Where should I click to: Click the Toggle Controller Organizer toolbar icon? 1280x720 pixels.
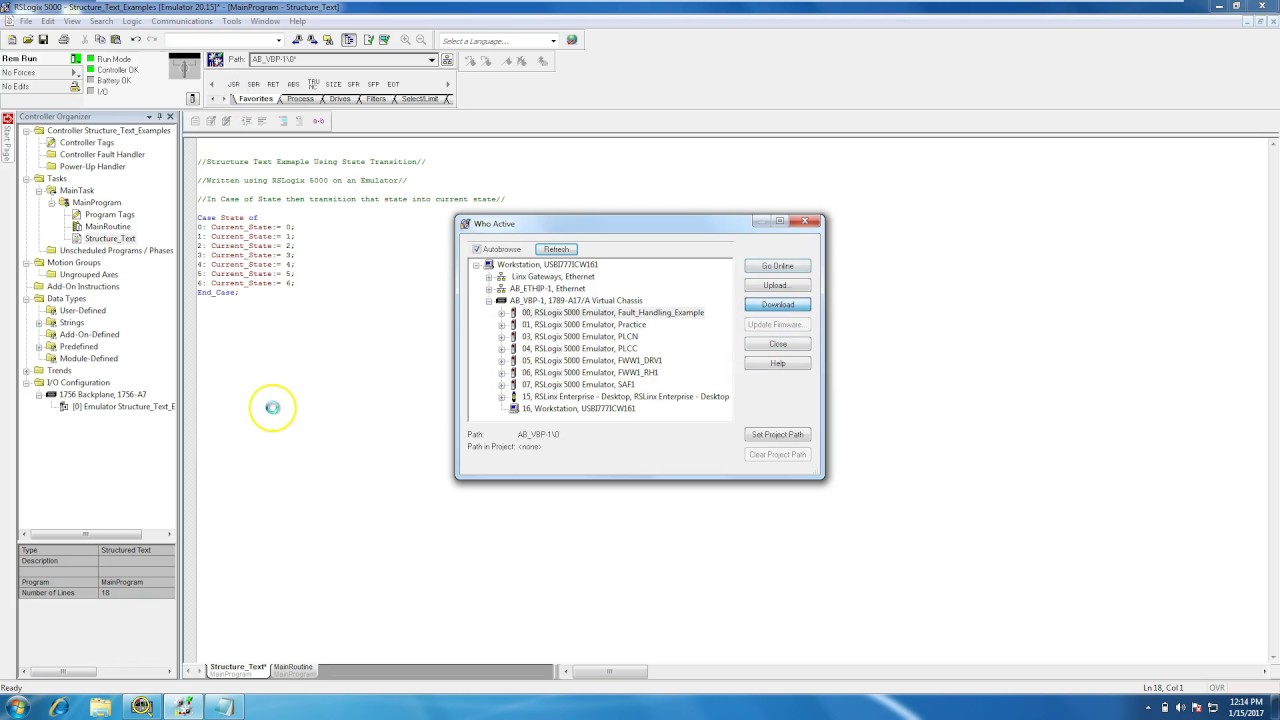pos(348,40)
